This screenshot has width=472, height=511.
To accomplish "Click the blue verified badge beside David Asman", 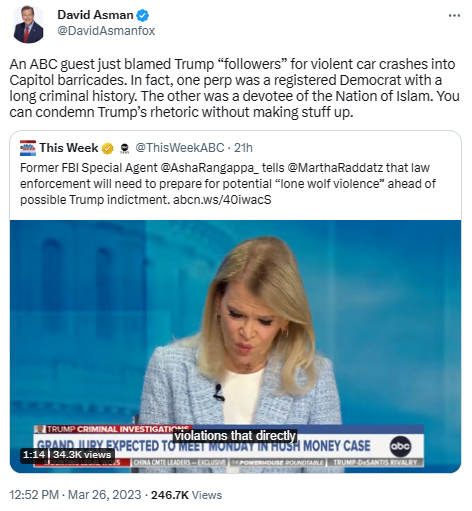I will click(x=143, y=15).
